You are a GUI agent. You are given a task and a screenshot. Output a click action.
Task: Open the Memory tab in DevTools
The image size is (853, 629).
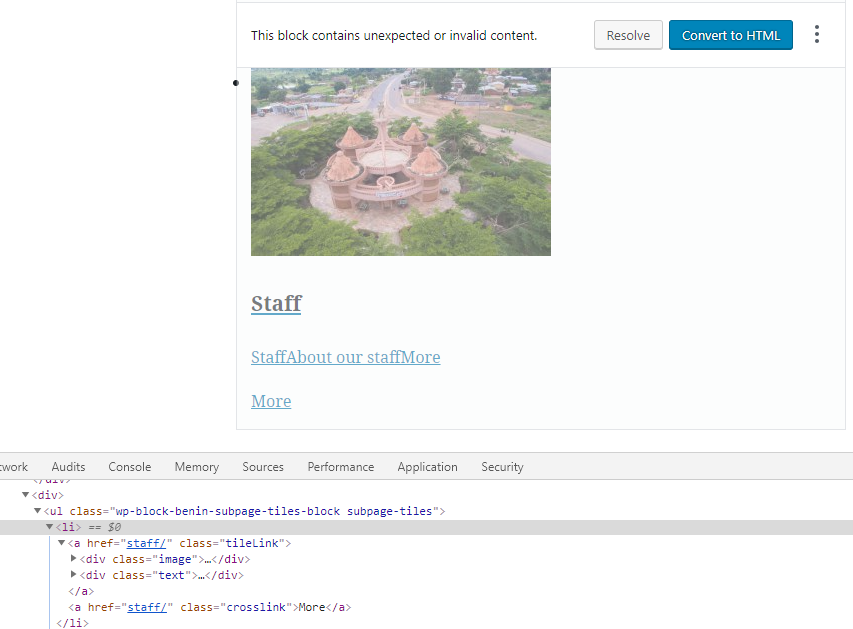pyautogui.click(x=196, y=467)
